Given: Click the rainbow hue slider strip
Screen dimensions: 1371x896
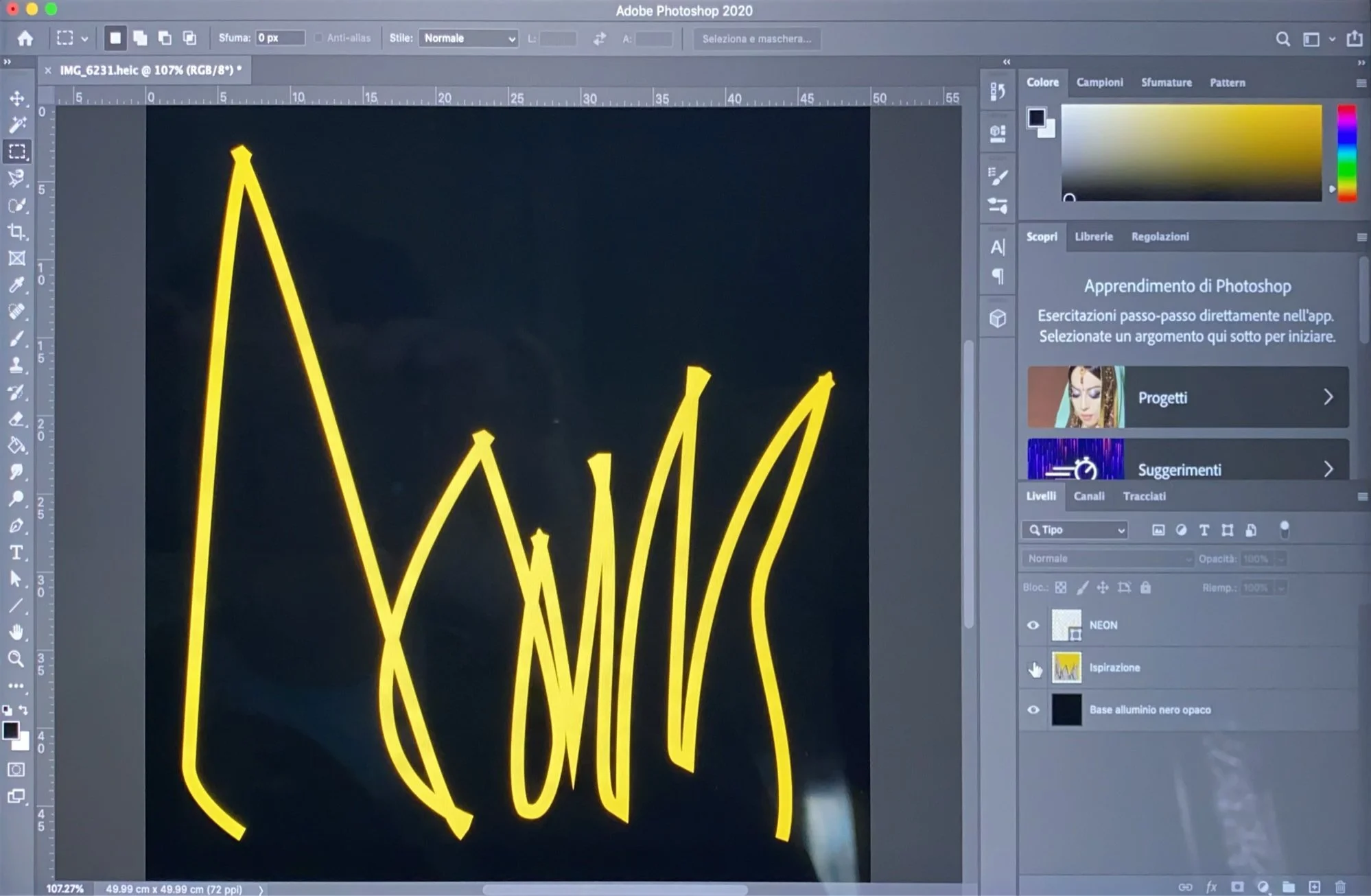Looking at the screenshot, I should pyautogui.click(x=1346, y=152).
